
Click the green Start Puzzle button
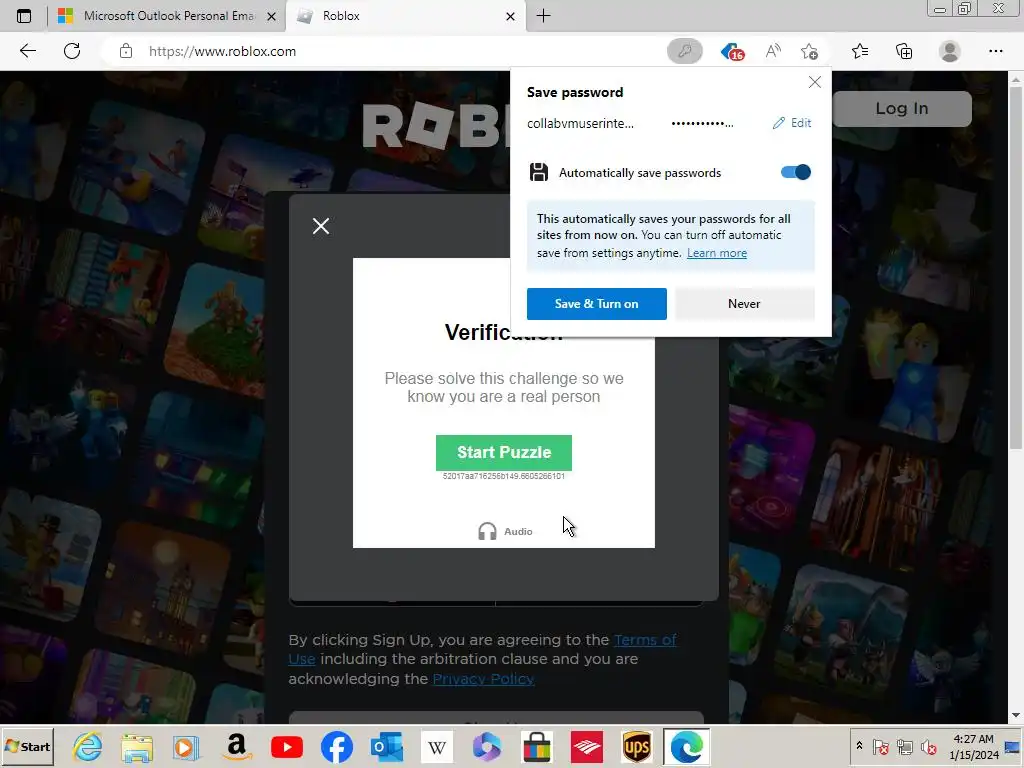(x=504, y=453)
